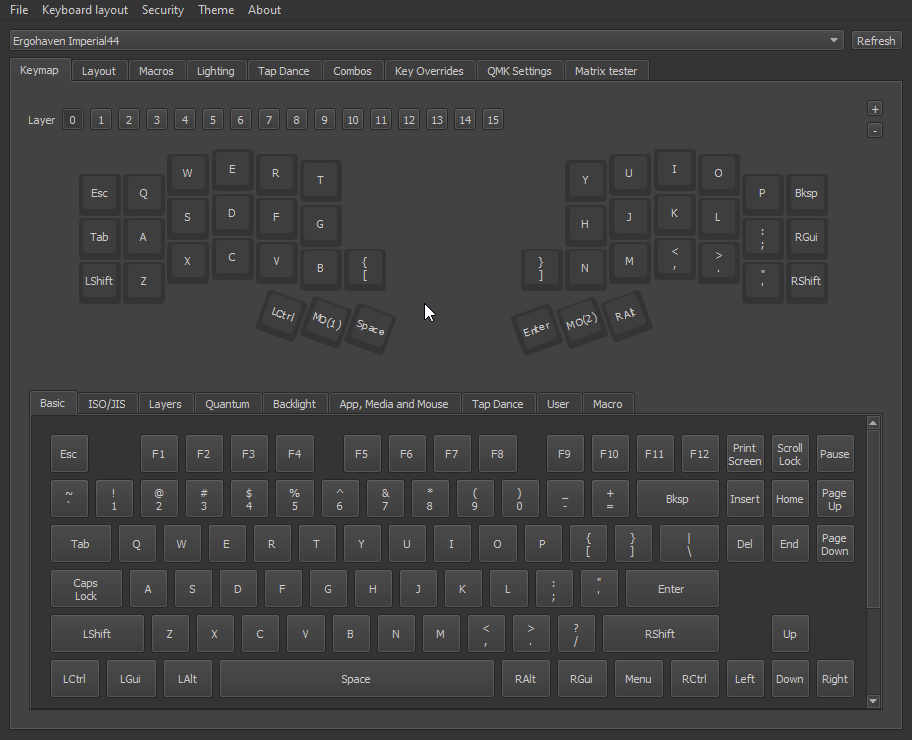Open the About menu
This screenshot has height=740, width=912.
point(264,10)
